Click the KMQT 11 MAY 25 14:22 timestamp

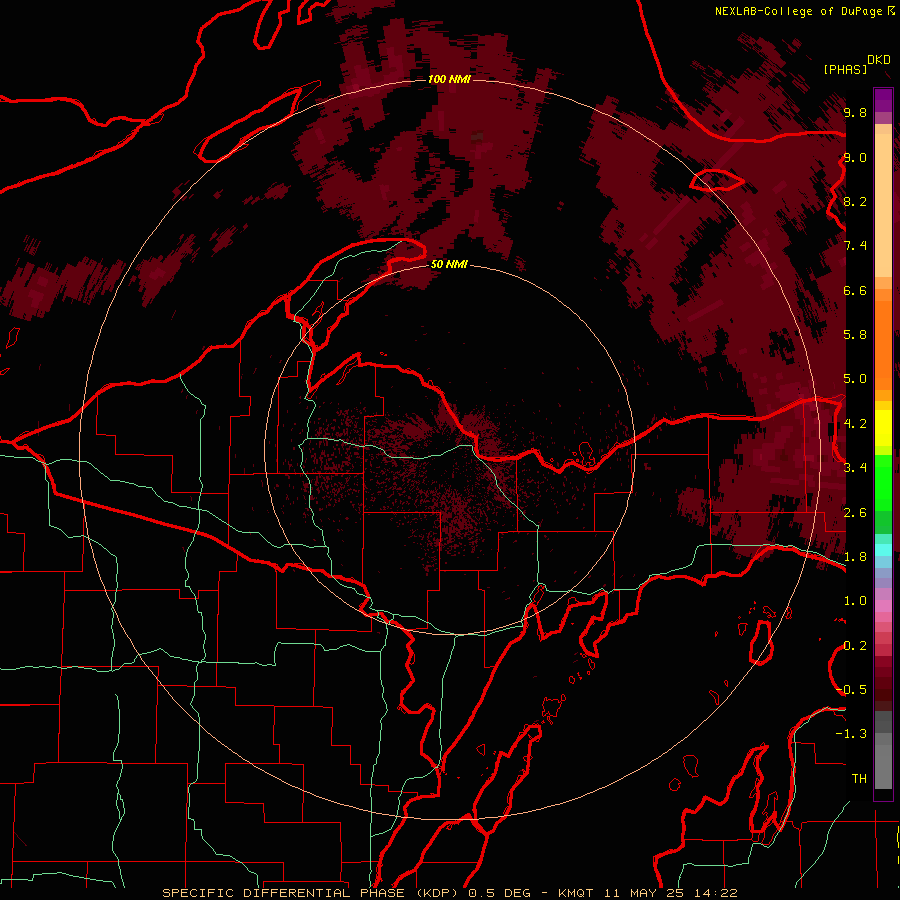[x=647, y=893]
